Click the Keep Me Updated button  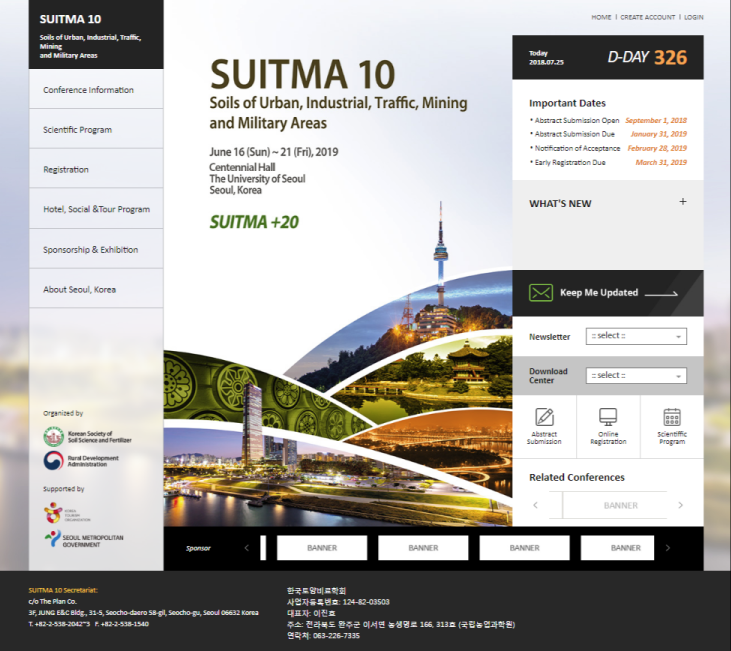608,293
